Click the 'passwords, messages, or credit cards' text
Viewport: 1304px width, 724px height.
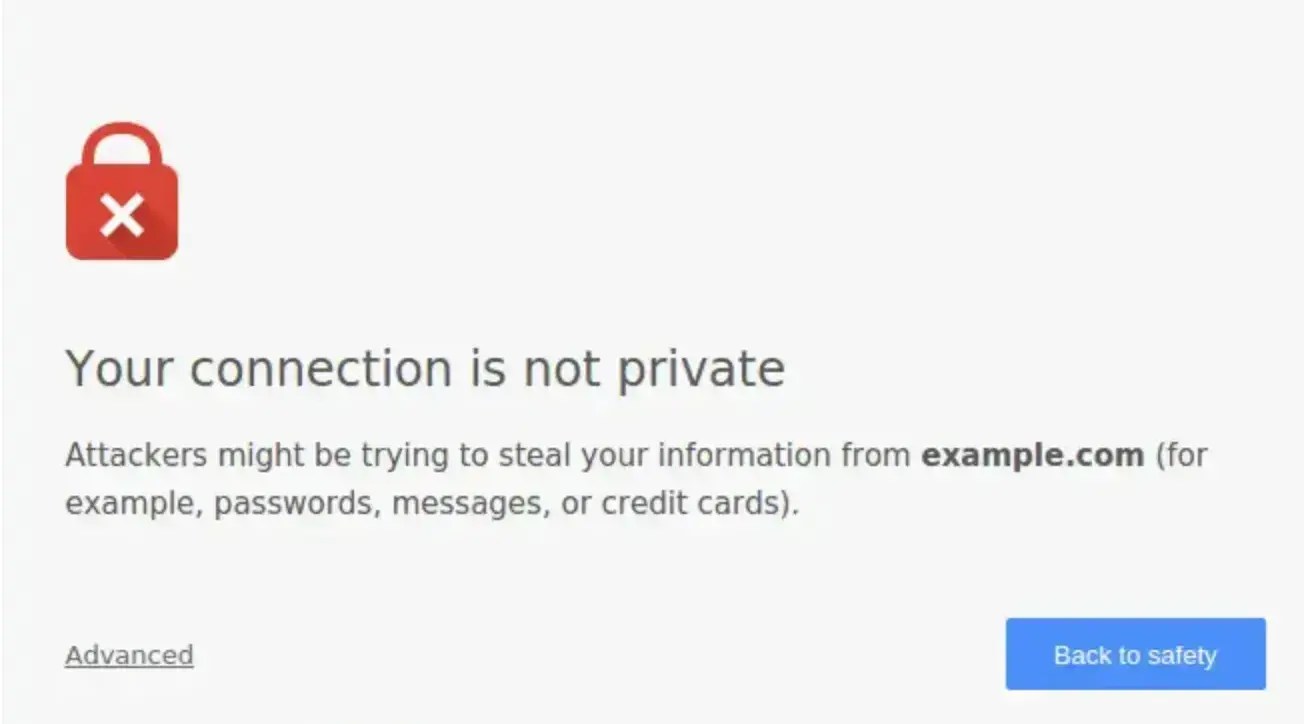coord(500,503)
